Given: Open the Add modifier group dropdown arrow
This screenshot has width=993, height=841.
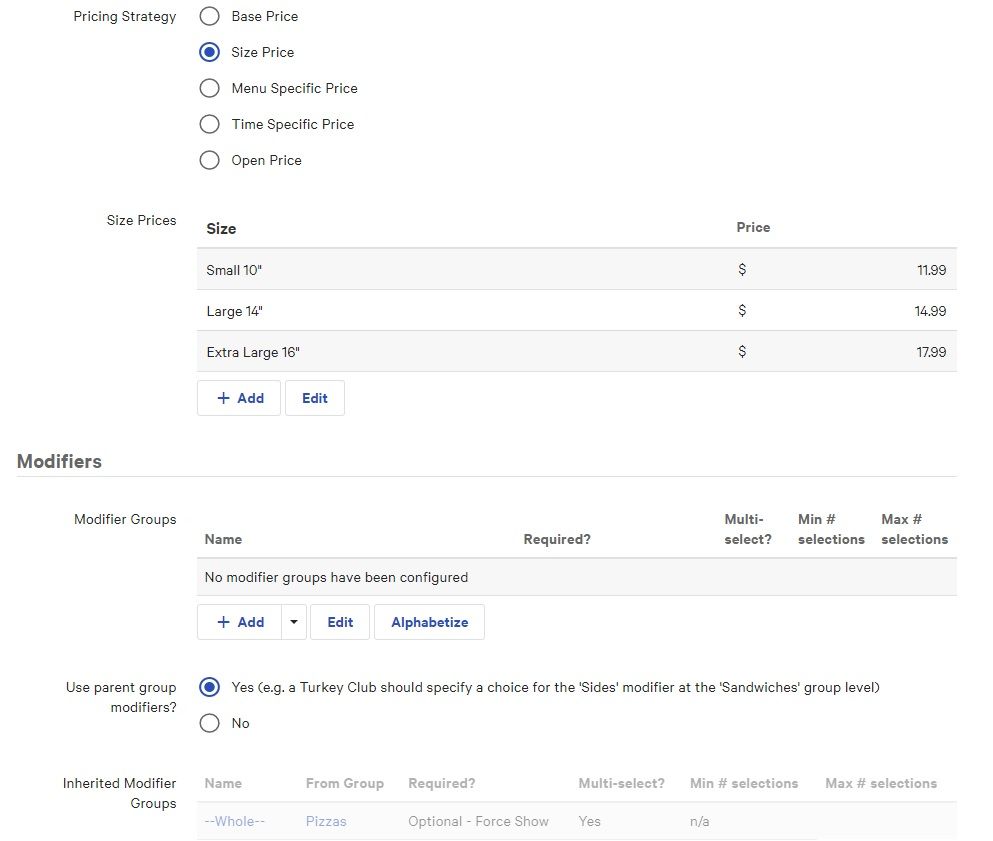Looking at the screenshot, I should click(293, 622).
